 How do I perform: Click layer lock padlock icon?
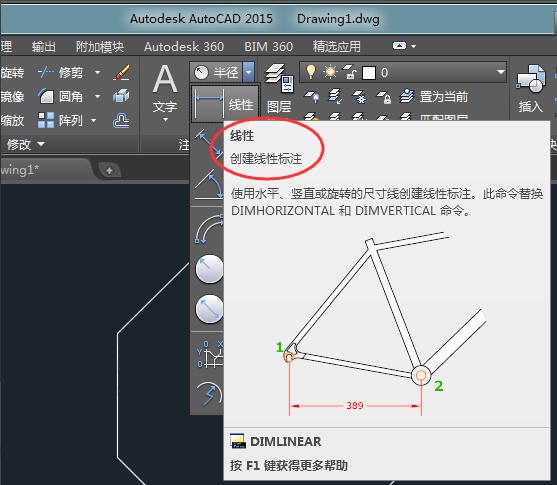pyautogui.click(x=384, y=96)
